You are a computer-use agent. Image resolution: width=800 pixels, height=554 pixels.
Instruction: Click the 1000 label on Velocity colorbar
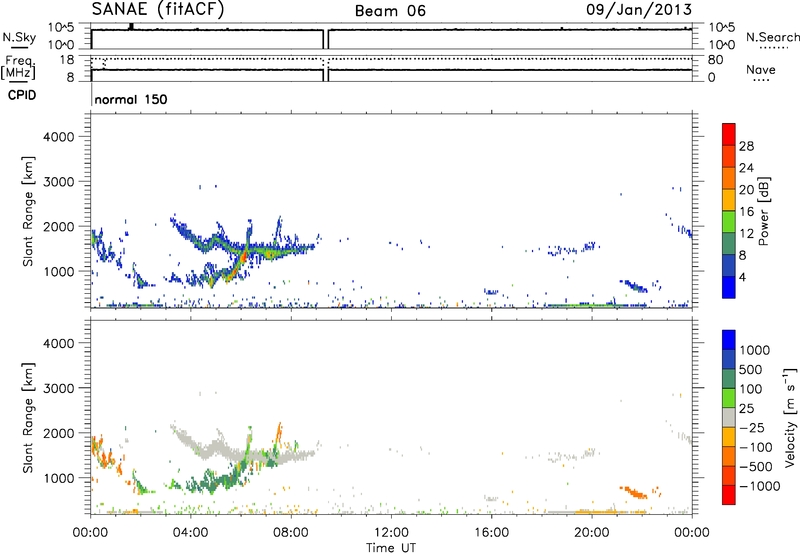pos(755,350)
